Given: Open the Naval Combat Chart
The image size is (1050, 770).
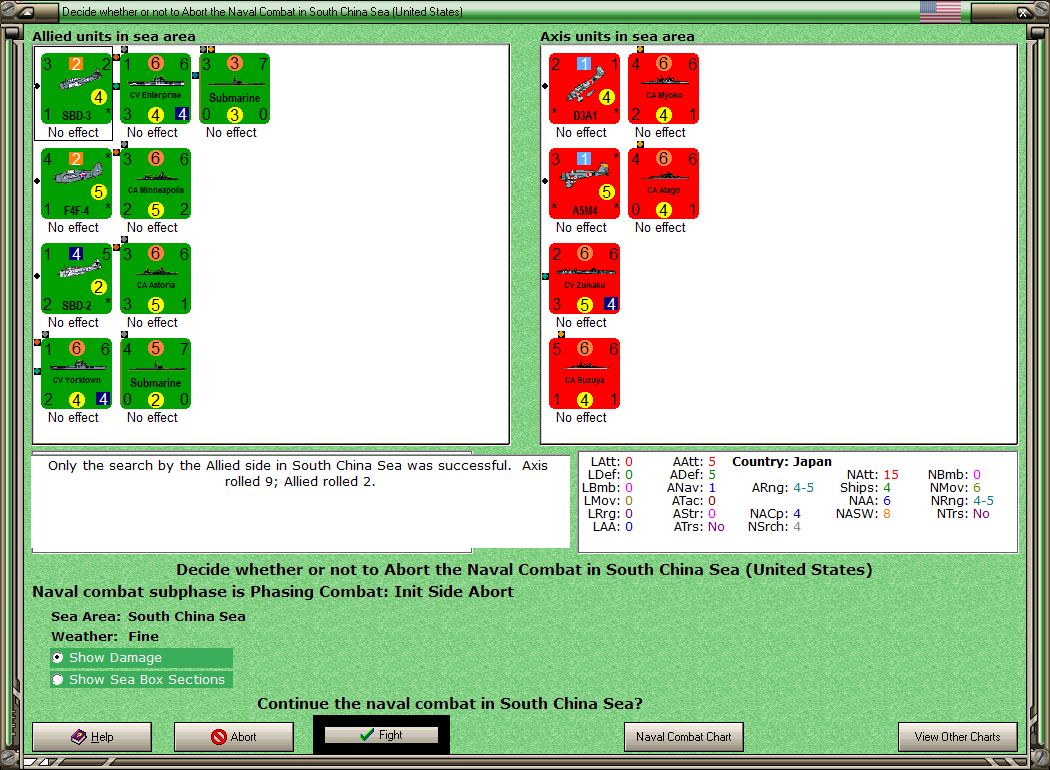Looking at the screenshot, I should (x=684, y=737).
